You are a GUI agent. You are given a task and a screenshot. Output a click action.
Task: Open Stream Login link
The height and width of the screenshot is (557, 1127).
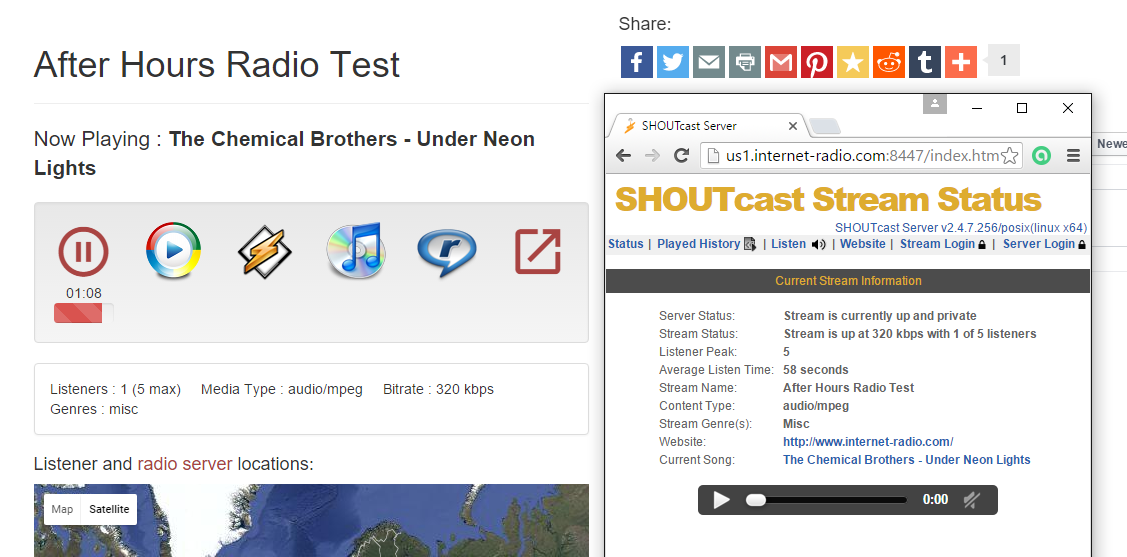tap(937, 244)
